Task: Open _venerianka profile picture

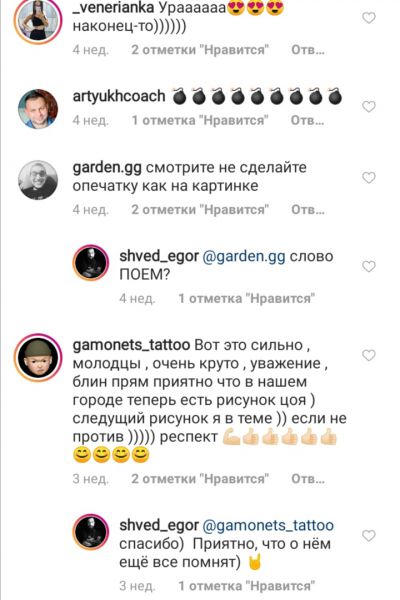Action: pos(38,20)
